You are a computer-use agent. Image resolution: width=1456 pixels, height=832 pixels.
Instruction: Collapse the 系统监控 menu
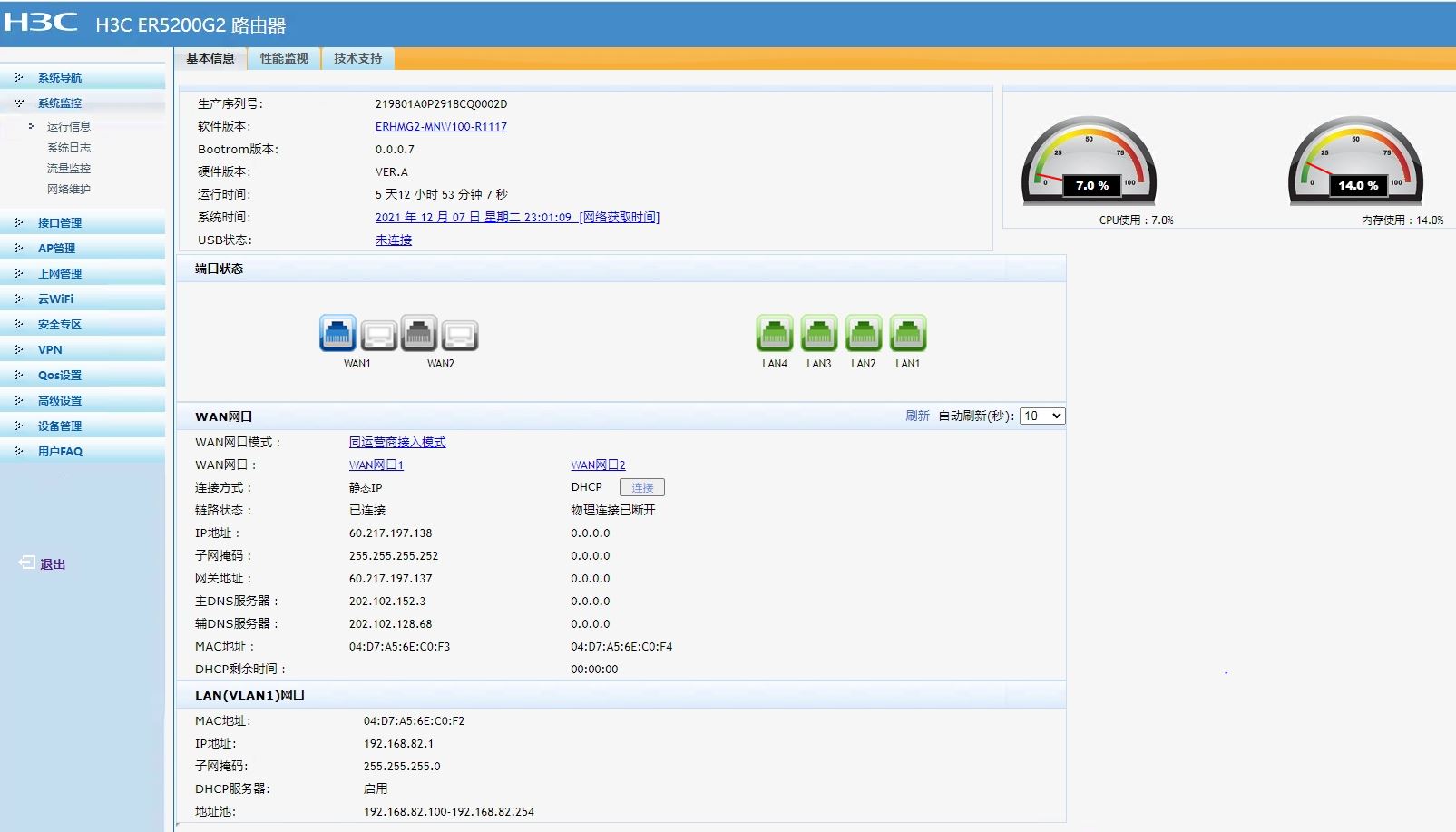[83, 103]
